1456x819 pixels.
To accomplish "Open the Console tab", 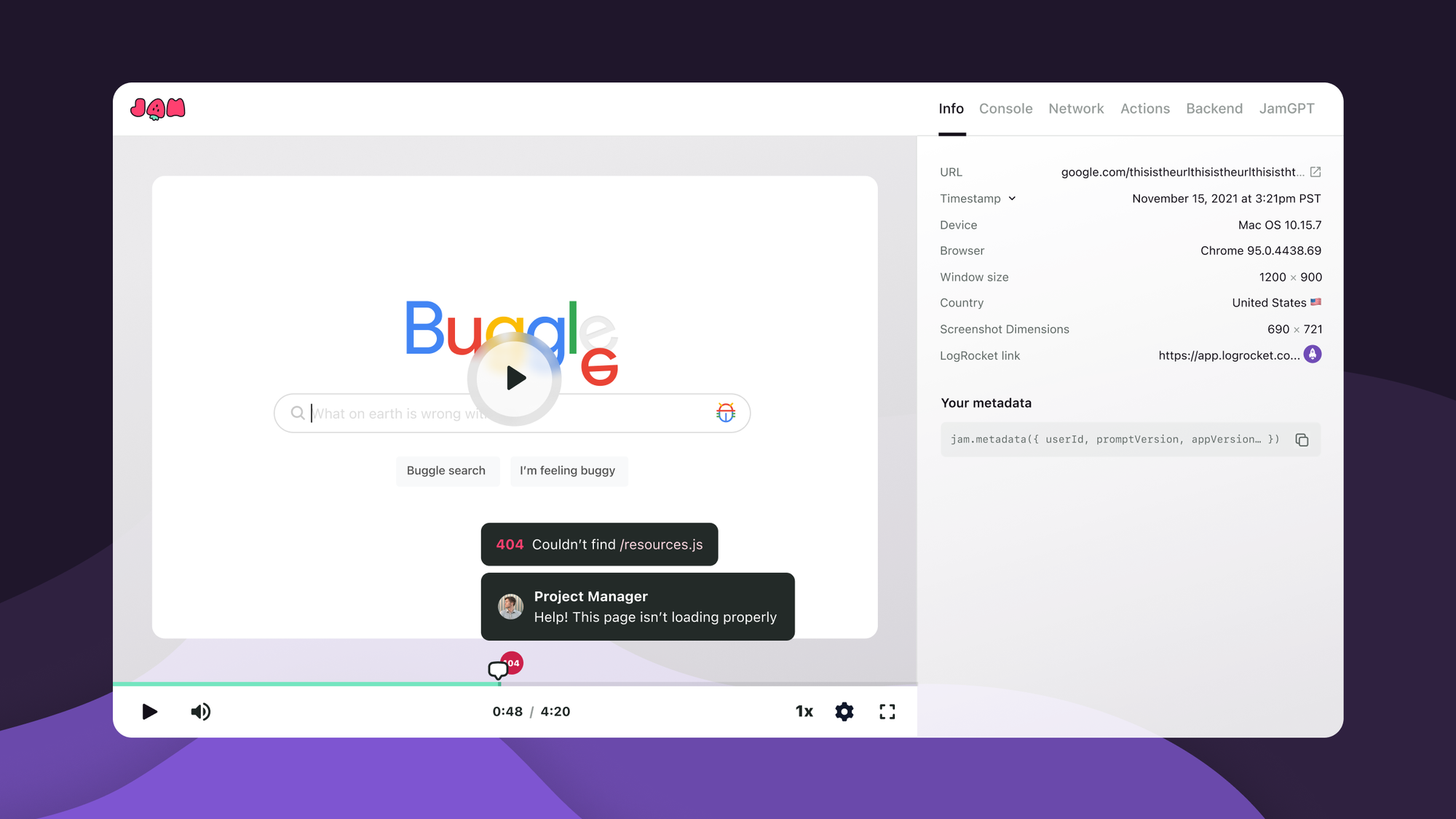I will 1005,108.
